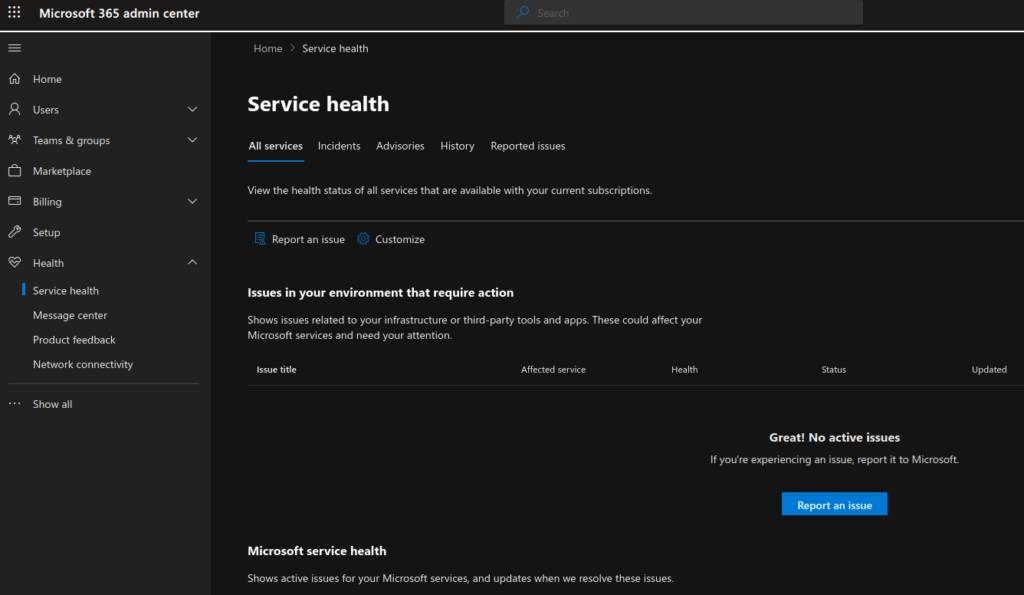Screen dimensions: 1024x595
Task: Click the Home house icon in sidebar
Action: tap(14, 78)
